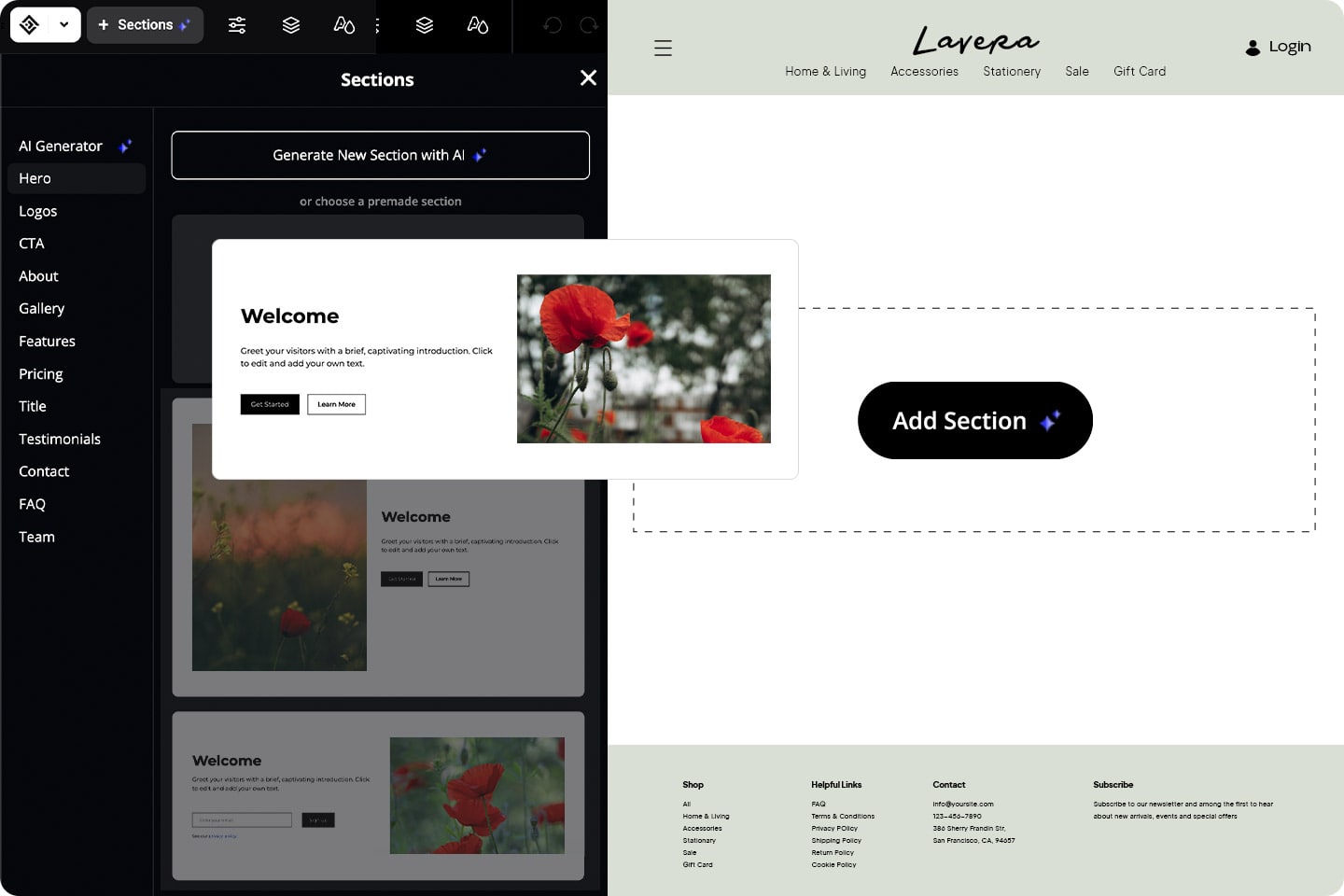
Task: Select the AI Generator category
Action: point(62,147)
